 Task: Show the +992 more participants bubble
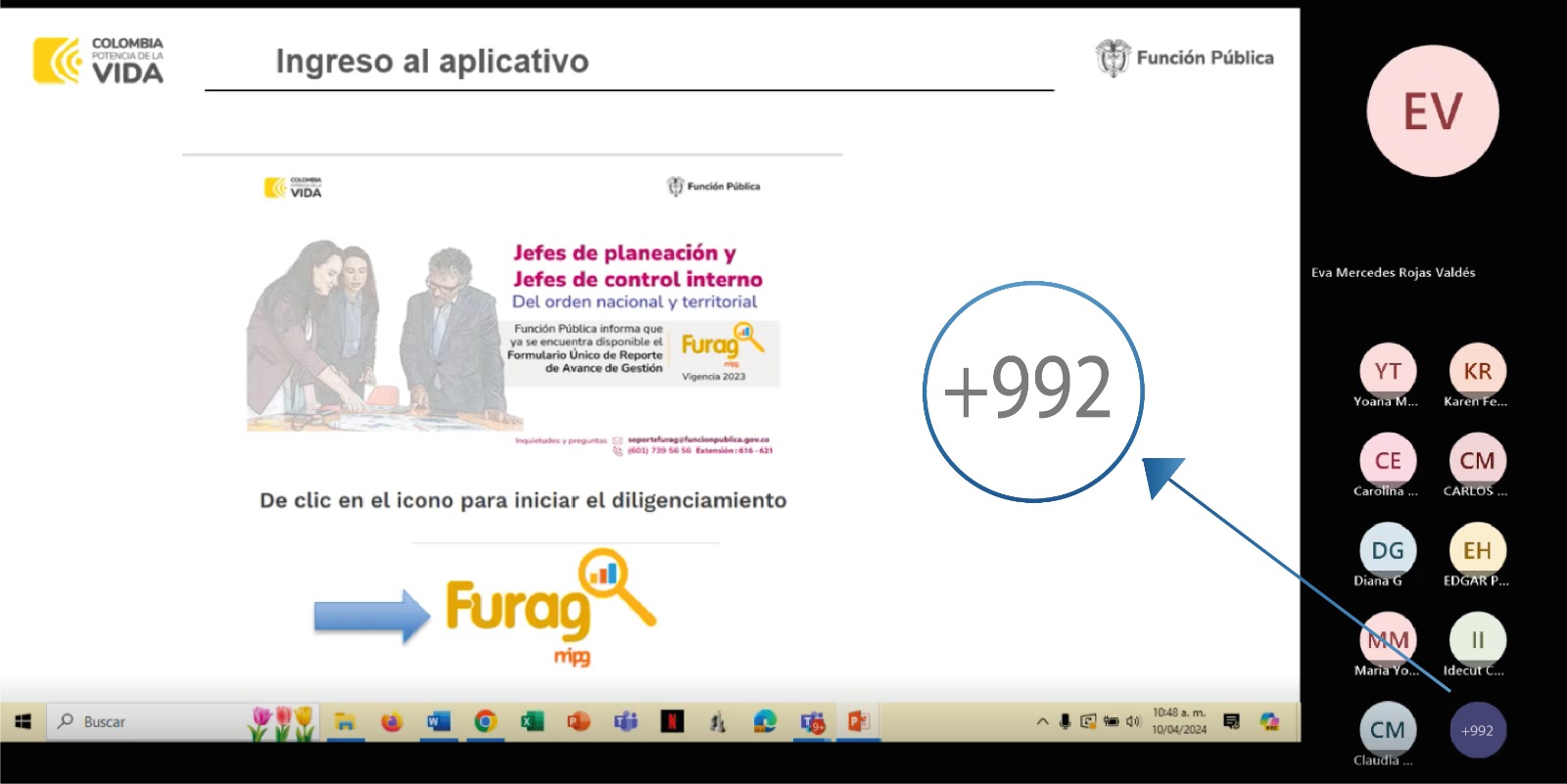point(1477,730)
